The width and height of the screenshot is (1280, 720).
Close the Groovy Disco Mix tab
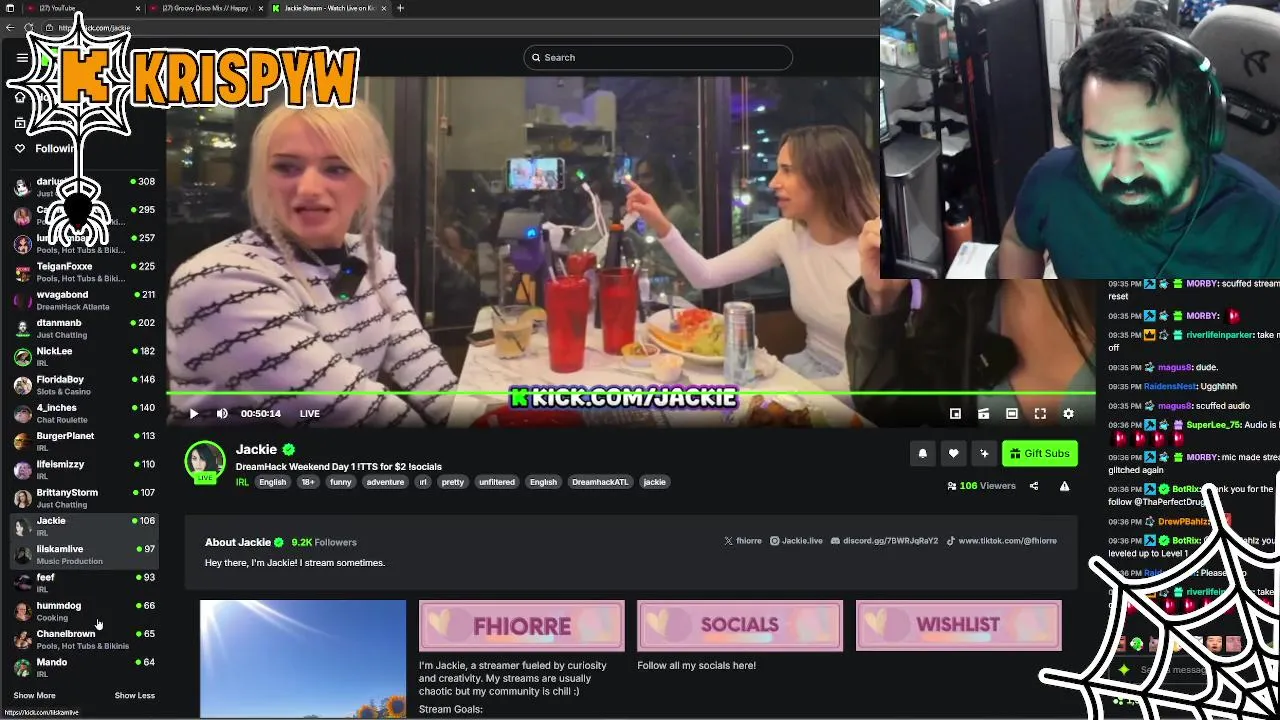[x=260, y=8]
